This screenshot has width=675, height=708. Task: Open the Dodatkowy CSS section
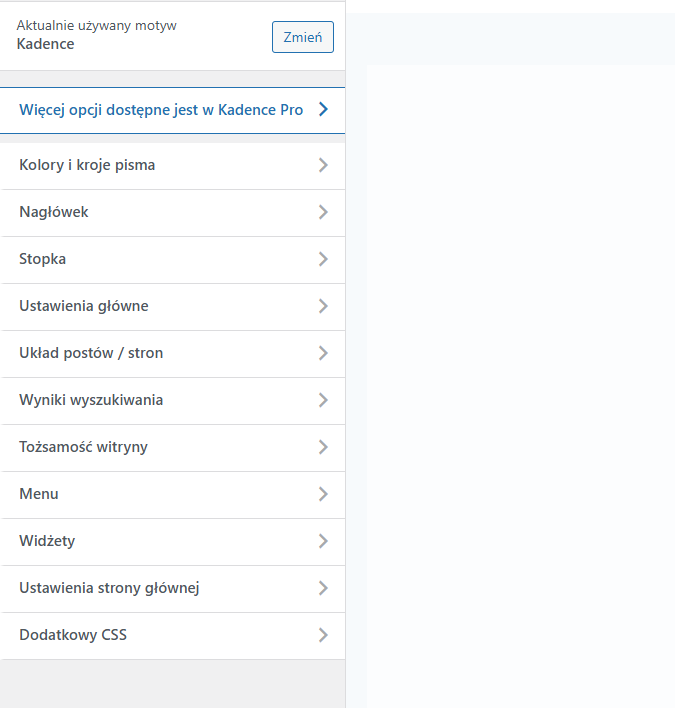pyautogui.click(x=73, y=635)
